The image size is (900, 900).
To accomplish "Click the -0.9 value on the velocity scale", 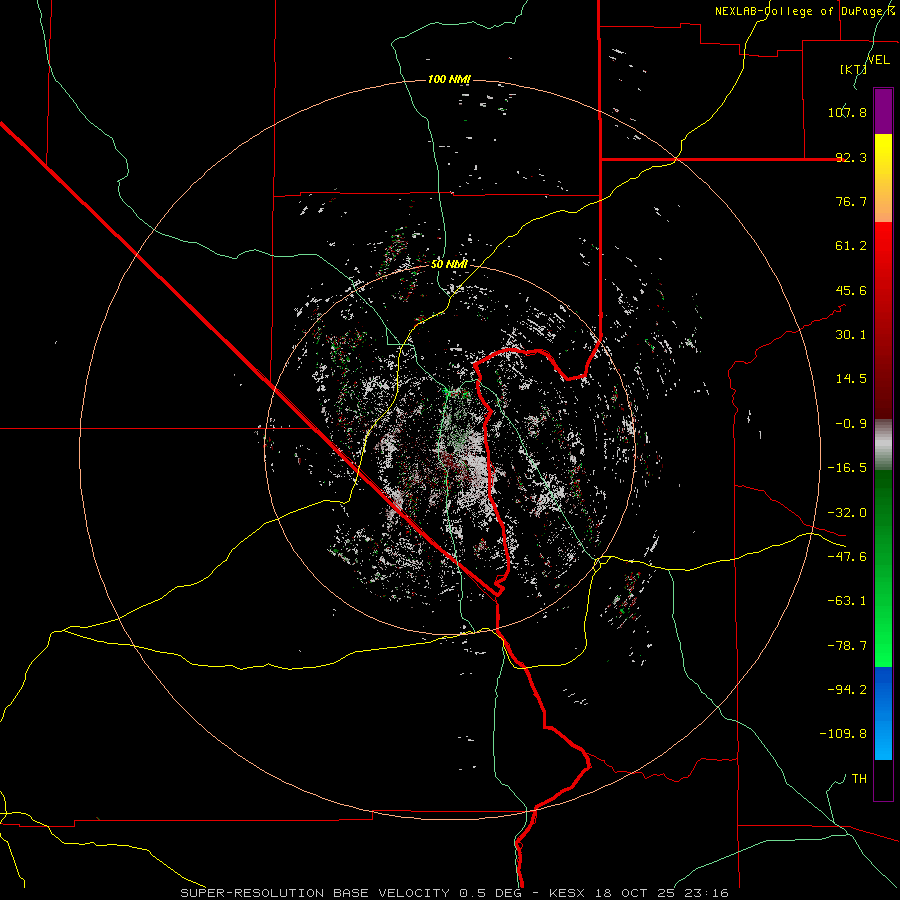I will 851,424.
